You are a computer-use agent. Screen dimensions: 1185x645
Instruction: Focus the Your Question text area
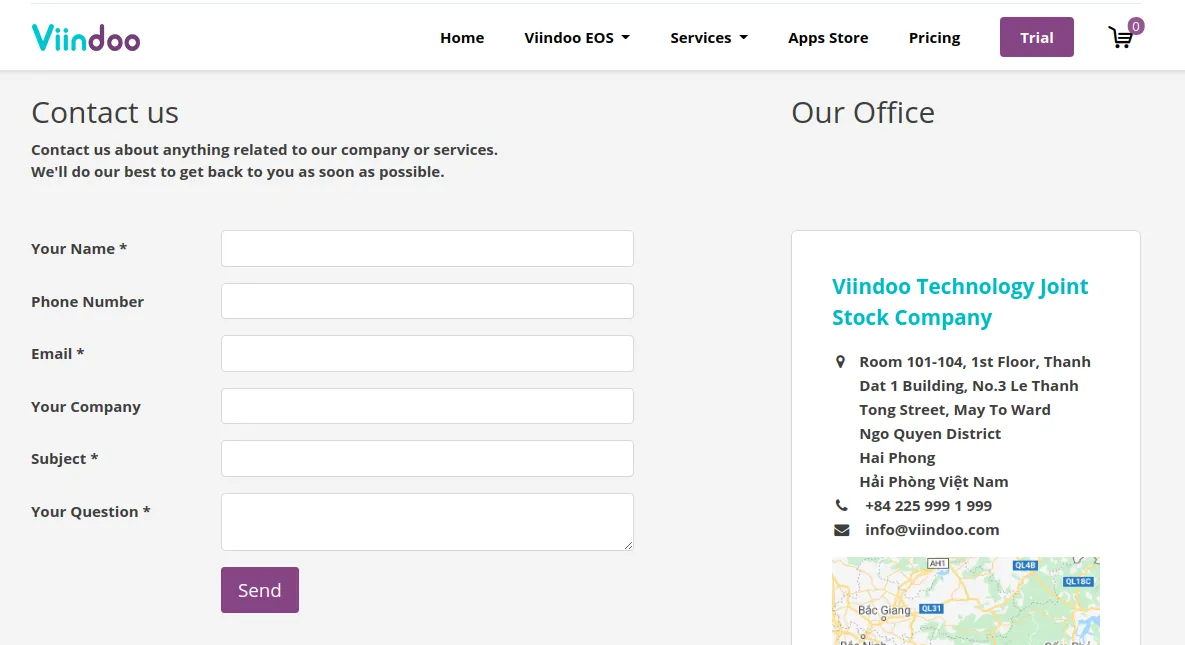point(427,522)
